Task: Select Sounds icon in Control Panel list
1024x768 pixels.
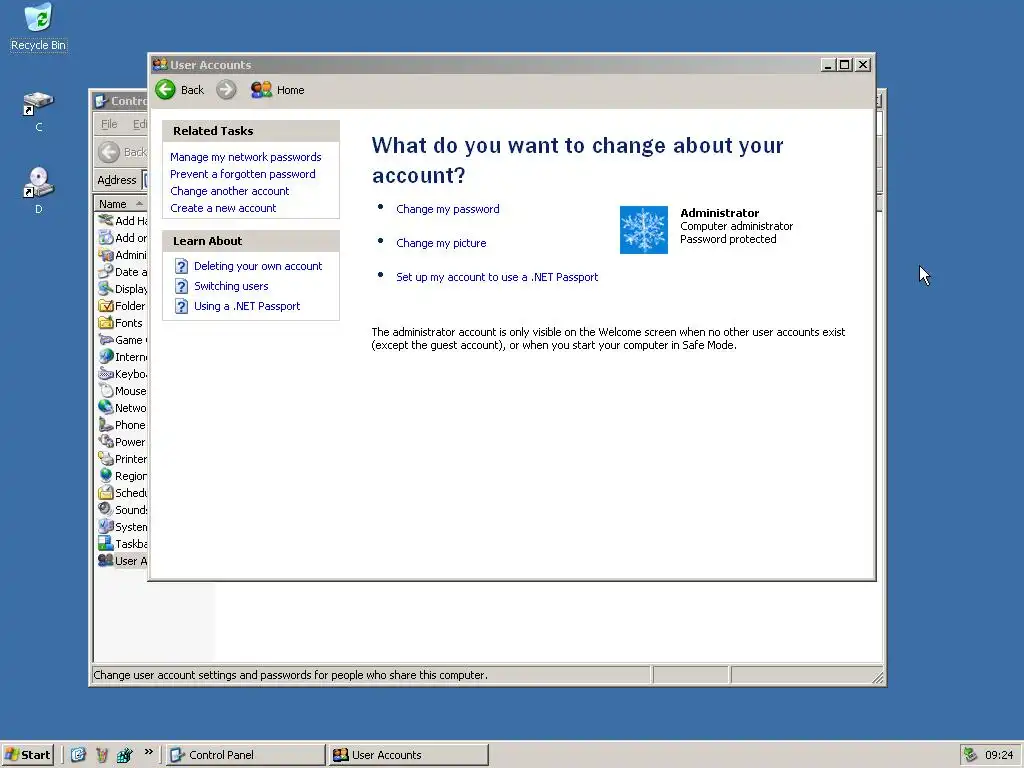Action: click(106, 509)
